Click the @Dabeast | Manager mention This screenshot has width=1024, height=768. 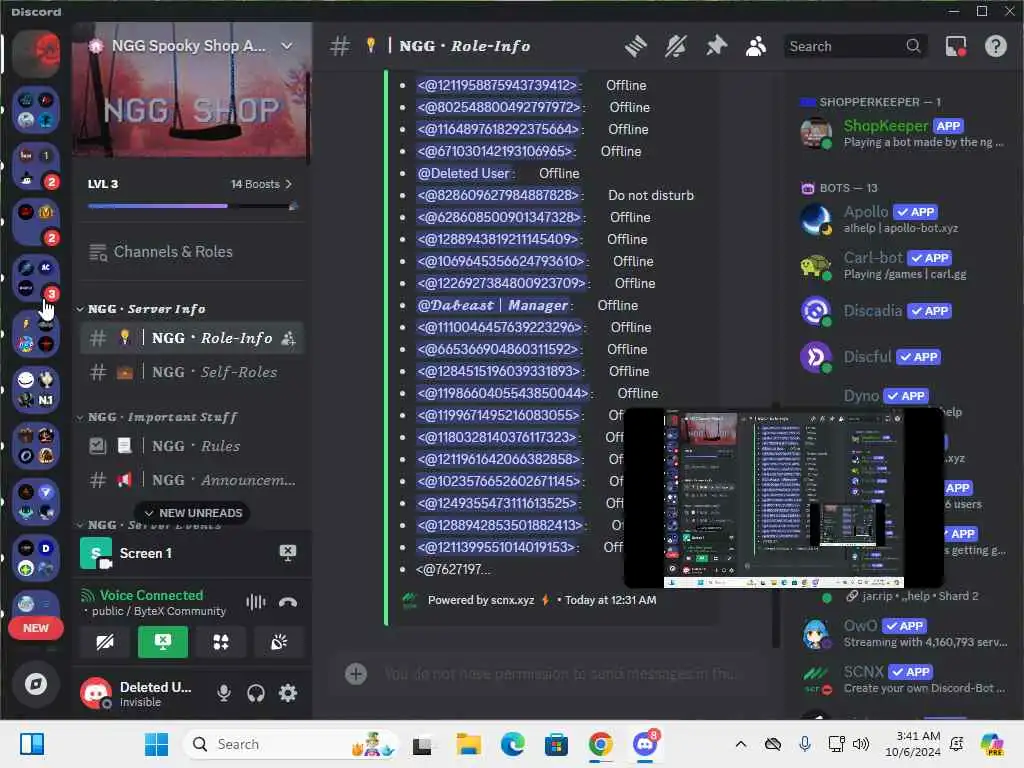tap(492, 306)
